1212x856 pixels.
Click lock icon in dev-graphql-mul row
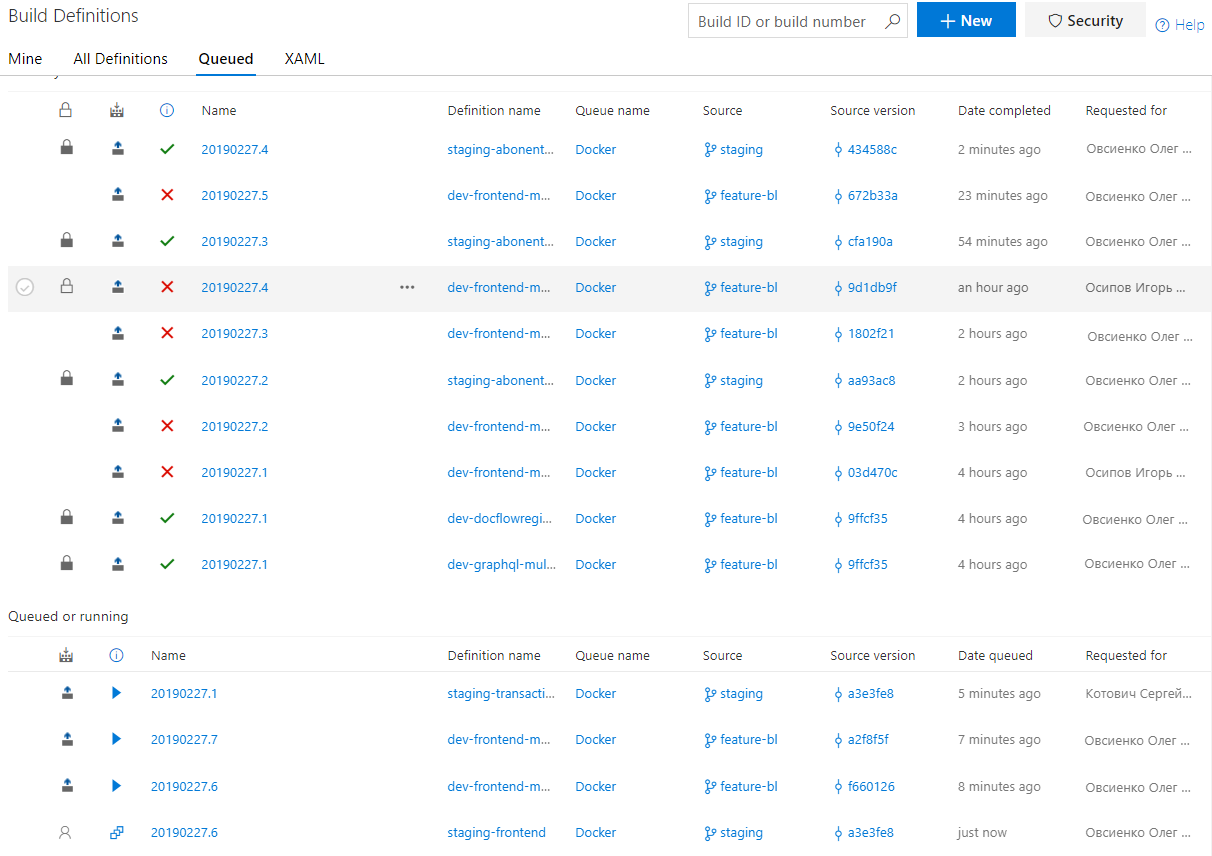(66, 564)
